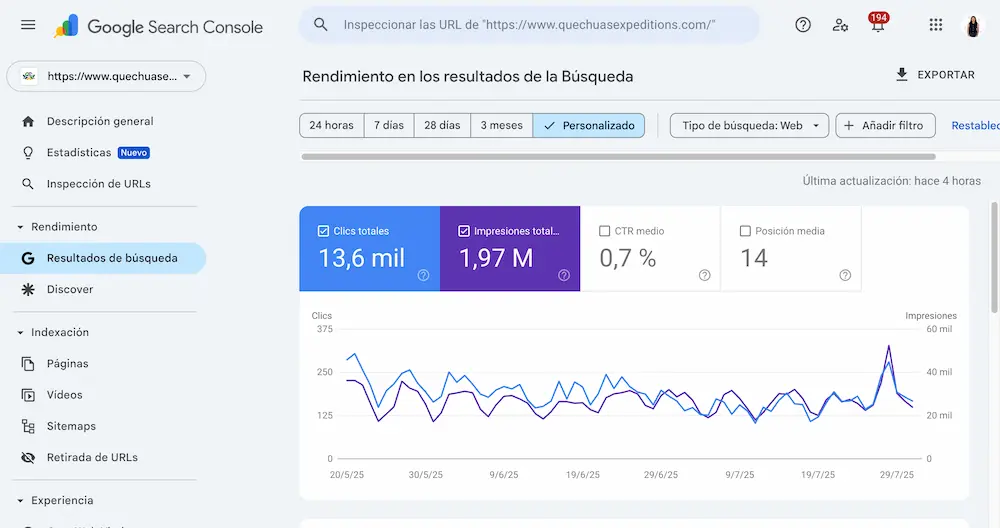Click the URL inspection search field

coord(529,25)
